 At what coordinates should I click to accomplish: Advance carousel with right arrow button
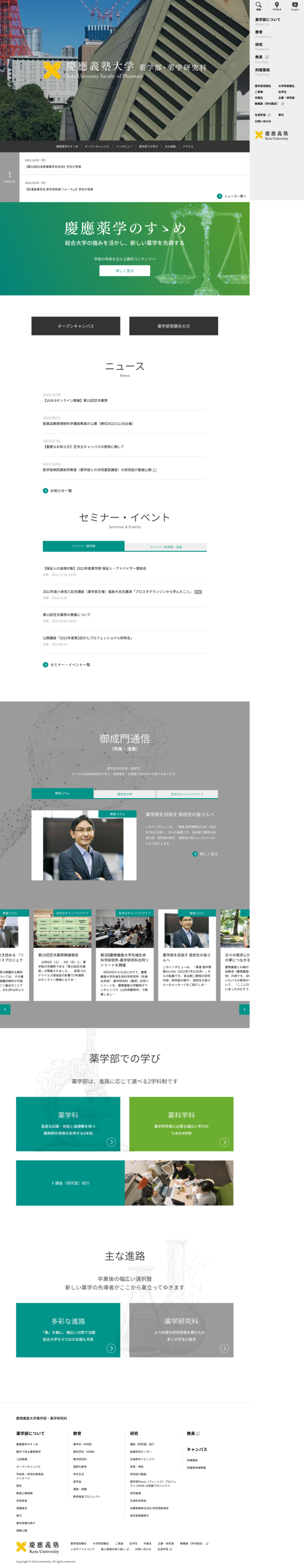(244, 1009)
